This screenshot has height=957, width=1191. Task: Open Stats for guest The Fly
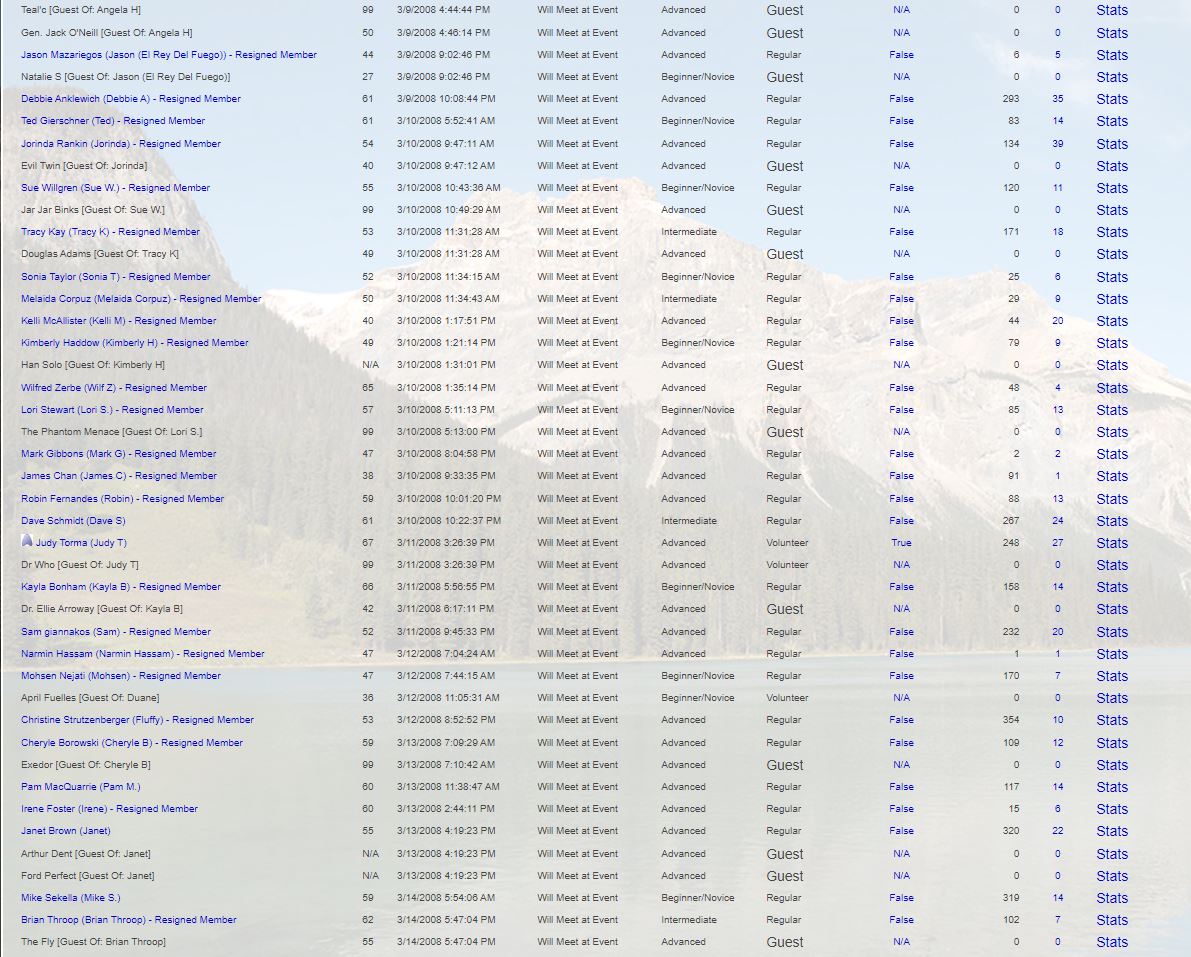click(x=1111, y=942)
